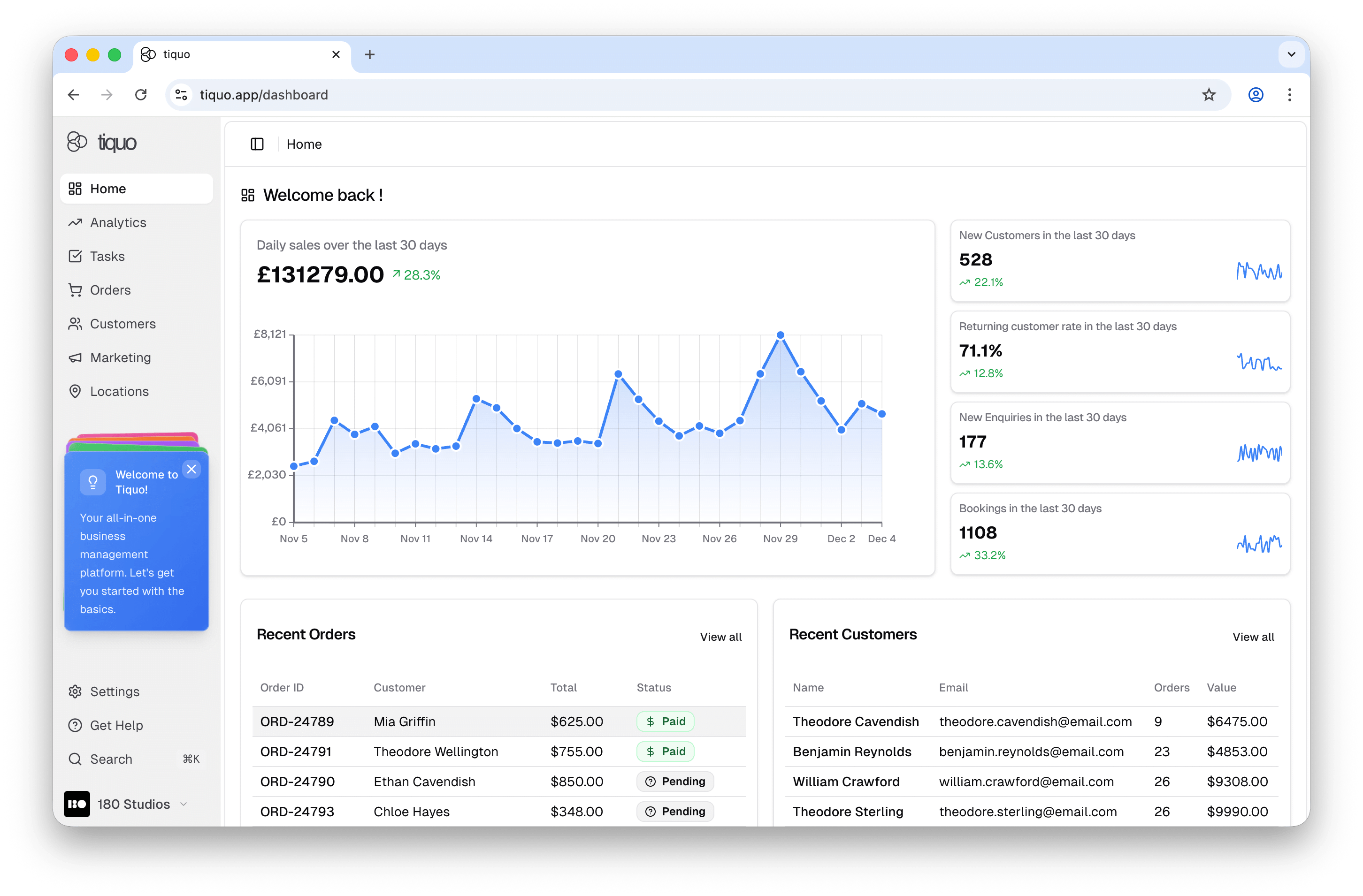Screen dimensions: 1363x896
Task: View all Recent Customers
Action: tap(1253, 637)
